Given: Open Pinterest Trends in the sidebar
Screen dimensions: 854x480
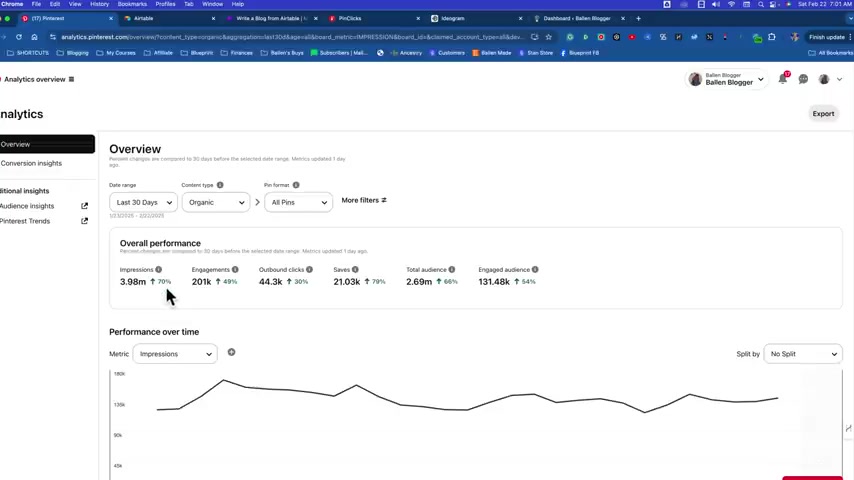Looking at the screenshot, I should tap(25, 221).
